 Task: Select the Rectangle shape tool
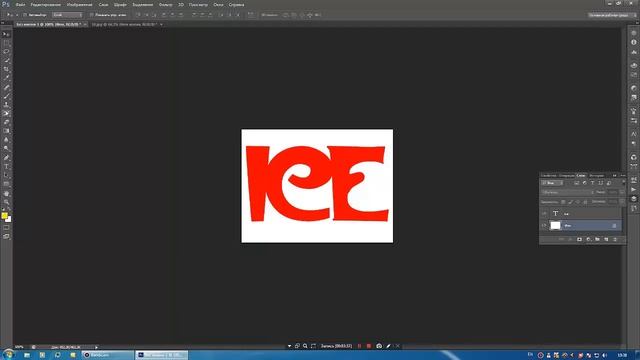6,184
